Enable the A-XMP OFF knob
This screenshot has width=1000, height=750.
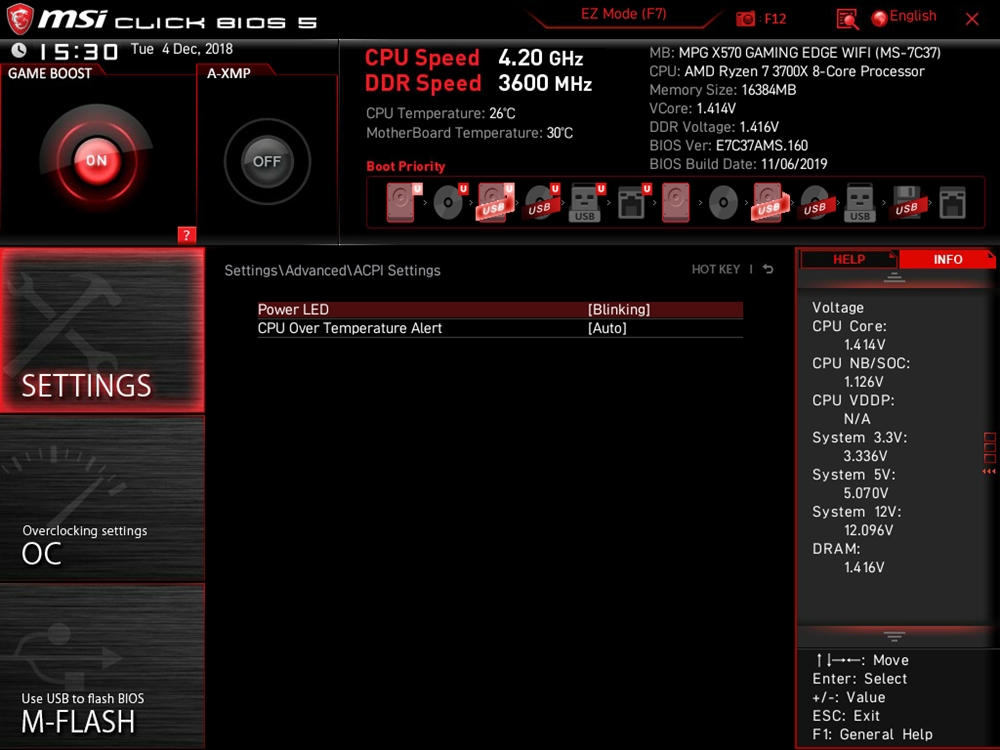click(x=267, y=161)
